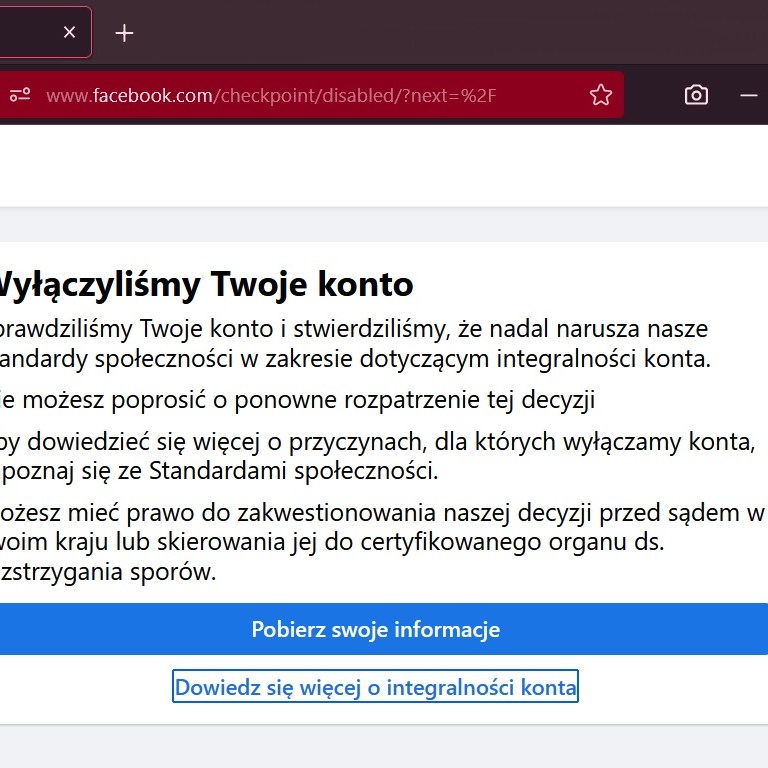Open Dowiedz się więcej o integralności konta link
The height and width of the screenshot is (768, 768).
point(375,687)
